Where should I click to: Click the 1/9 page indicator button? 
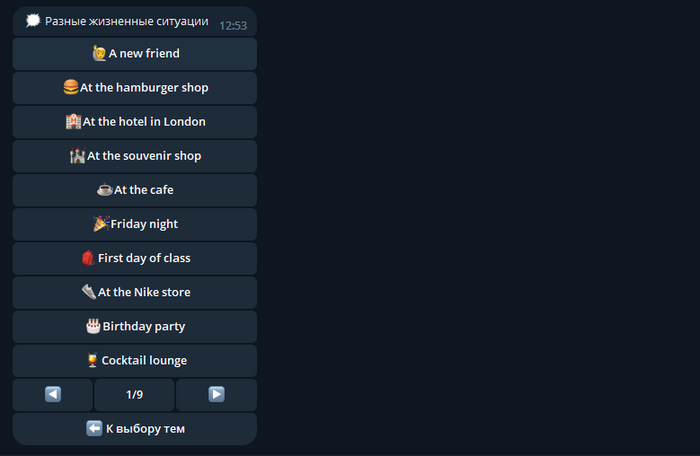click(134, 394)
